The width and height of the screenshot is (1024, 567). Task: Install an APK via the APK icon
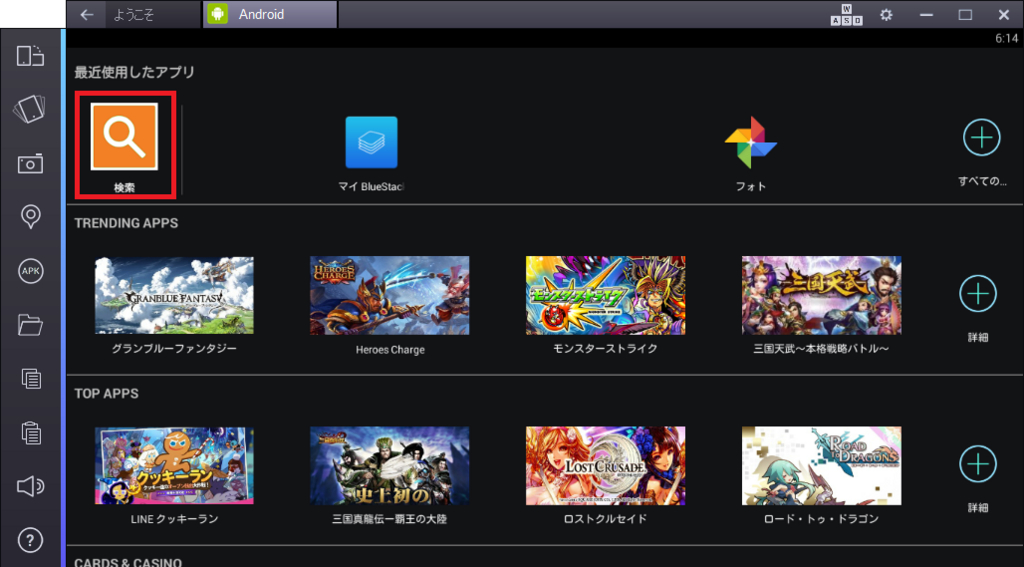tap(30, 271)
